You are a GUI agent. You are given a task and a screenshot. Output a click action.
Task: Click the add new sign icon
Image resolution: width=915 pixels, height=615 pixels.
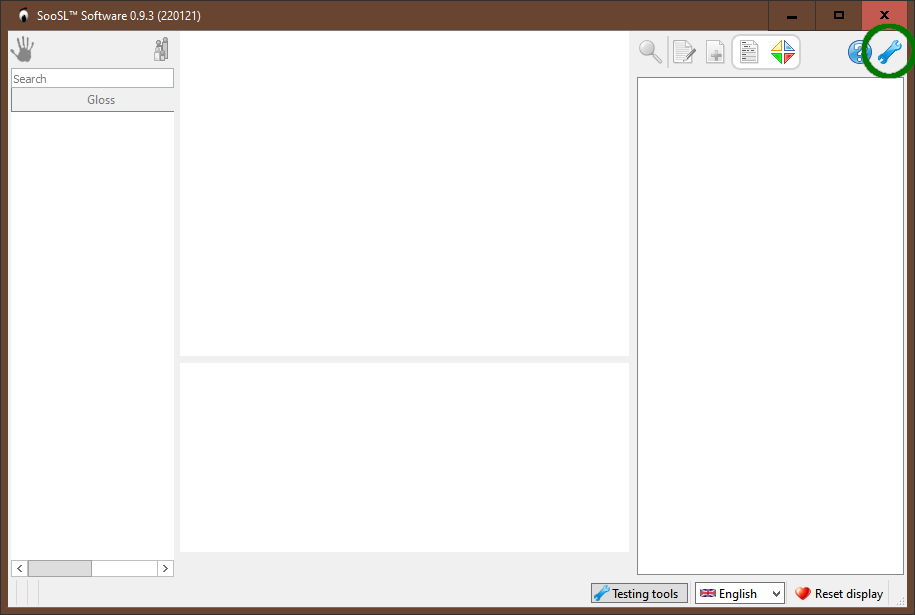(x=715, y=52)
